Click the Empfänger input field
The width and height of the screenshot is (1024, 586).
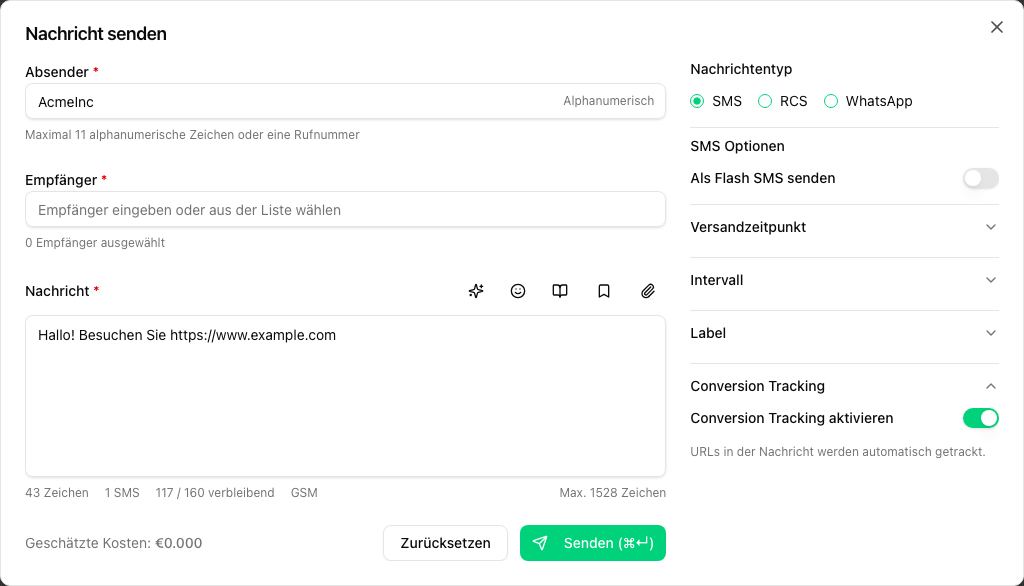[x=345, y=209]
